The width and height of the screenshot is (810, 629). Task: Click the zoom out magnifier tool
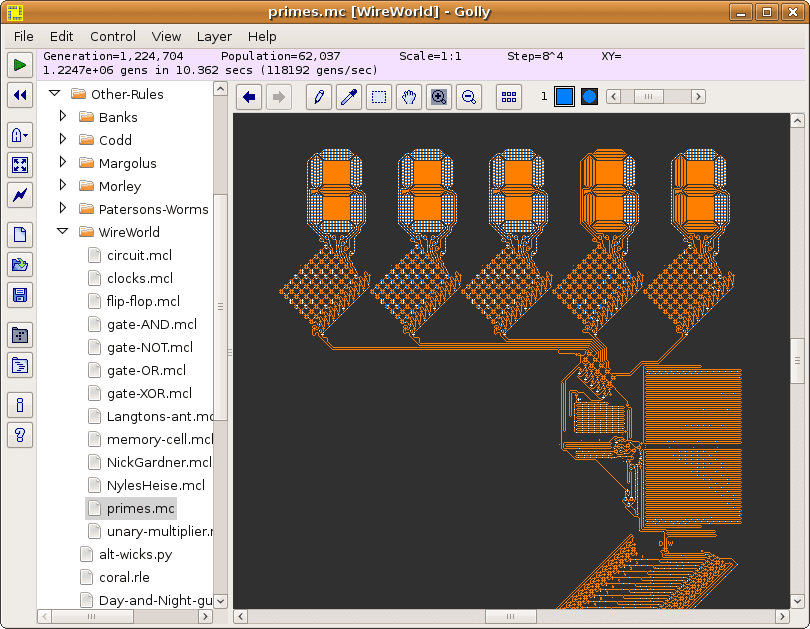coord(469,97)
